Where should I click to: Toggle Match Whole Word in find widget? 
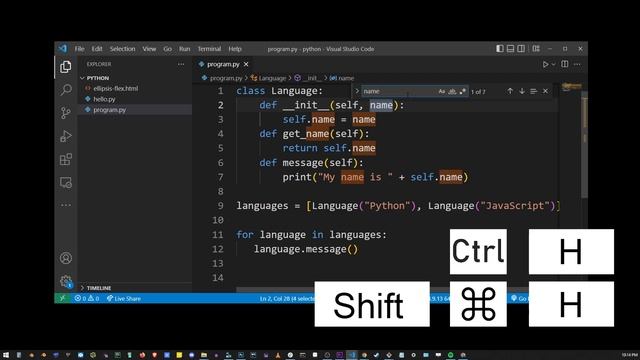click(452, 91)
